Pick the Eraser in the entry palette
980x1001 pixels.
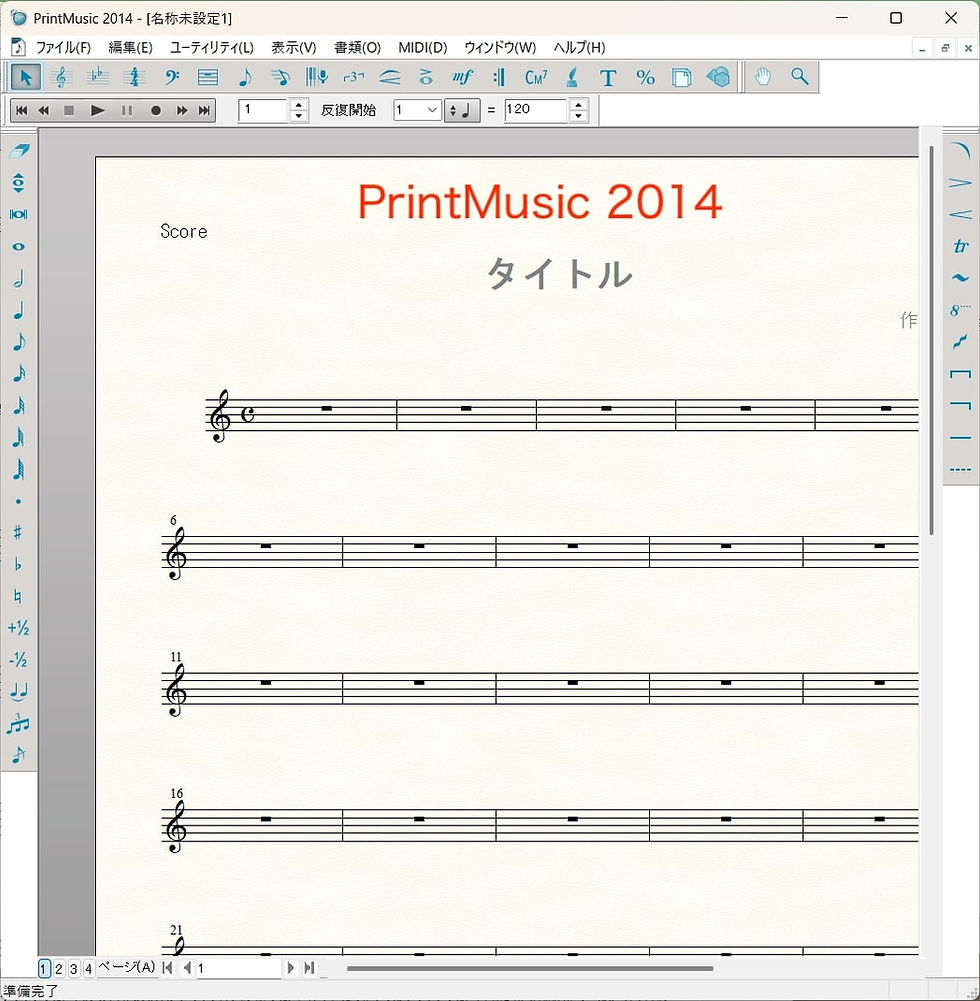(x=19, y=151)
